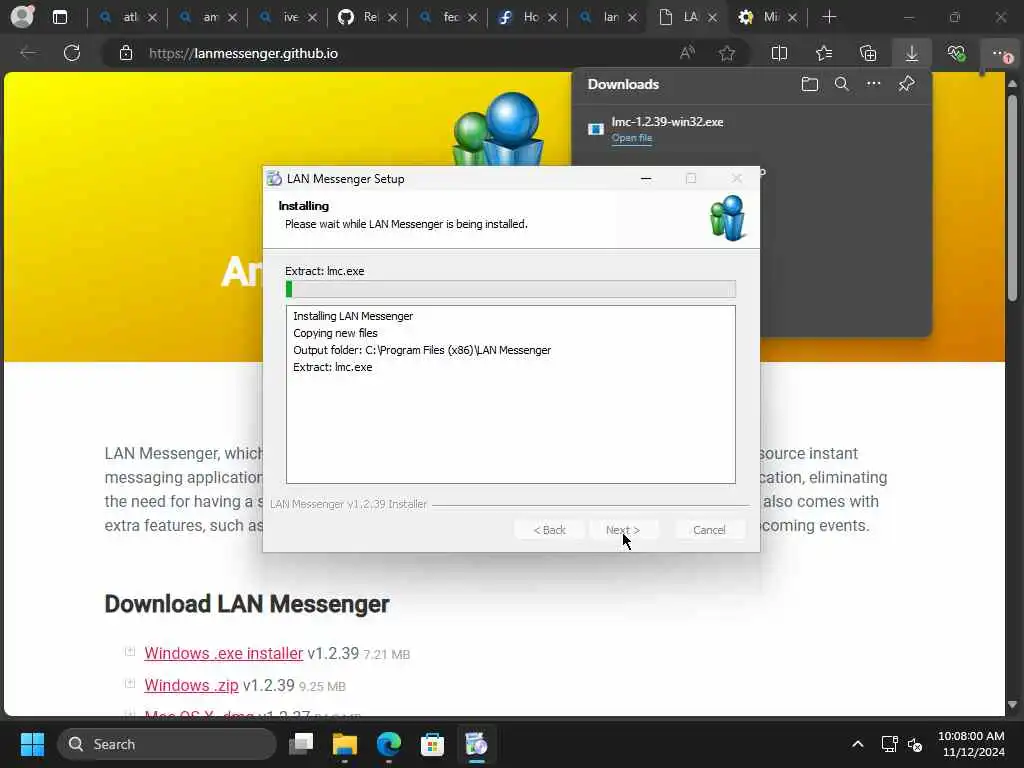Click the Back button in setup
The height and width of the screenshot is (768, 1024).
point(549,530)
